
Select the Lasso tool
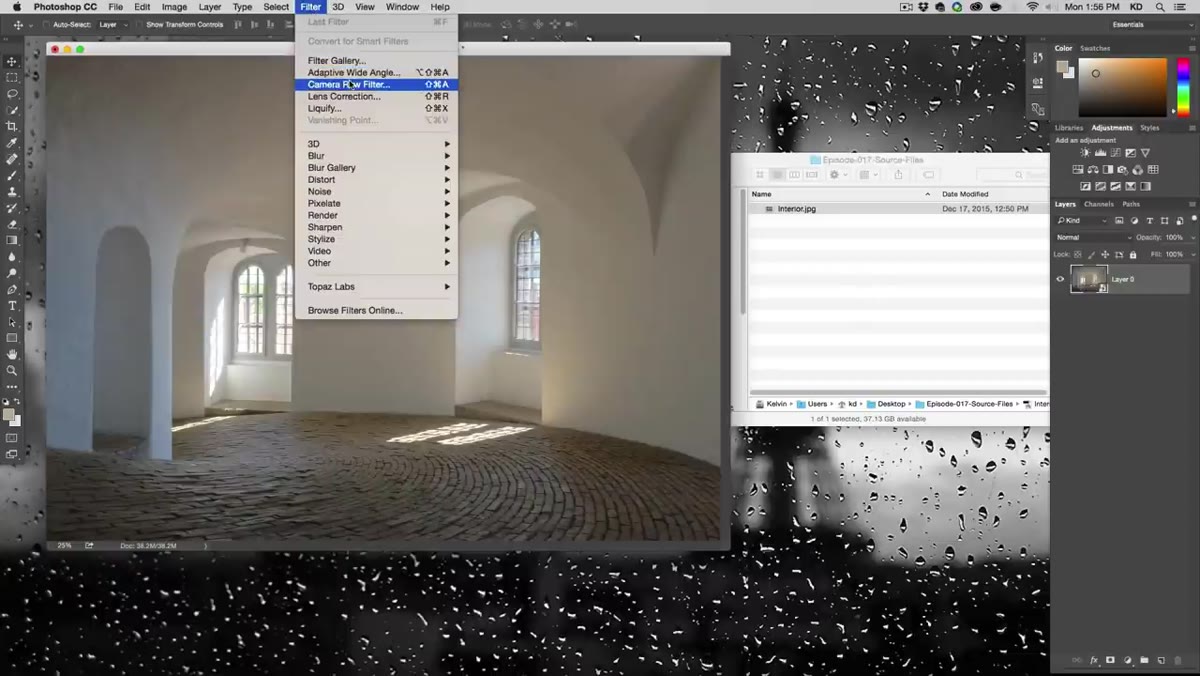click(x=13, y=93)
